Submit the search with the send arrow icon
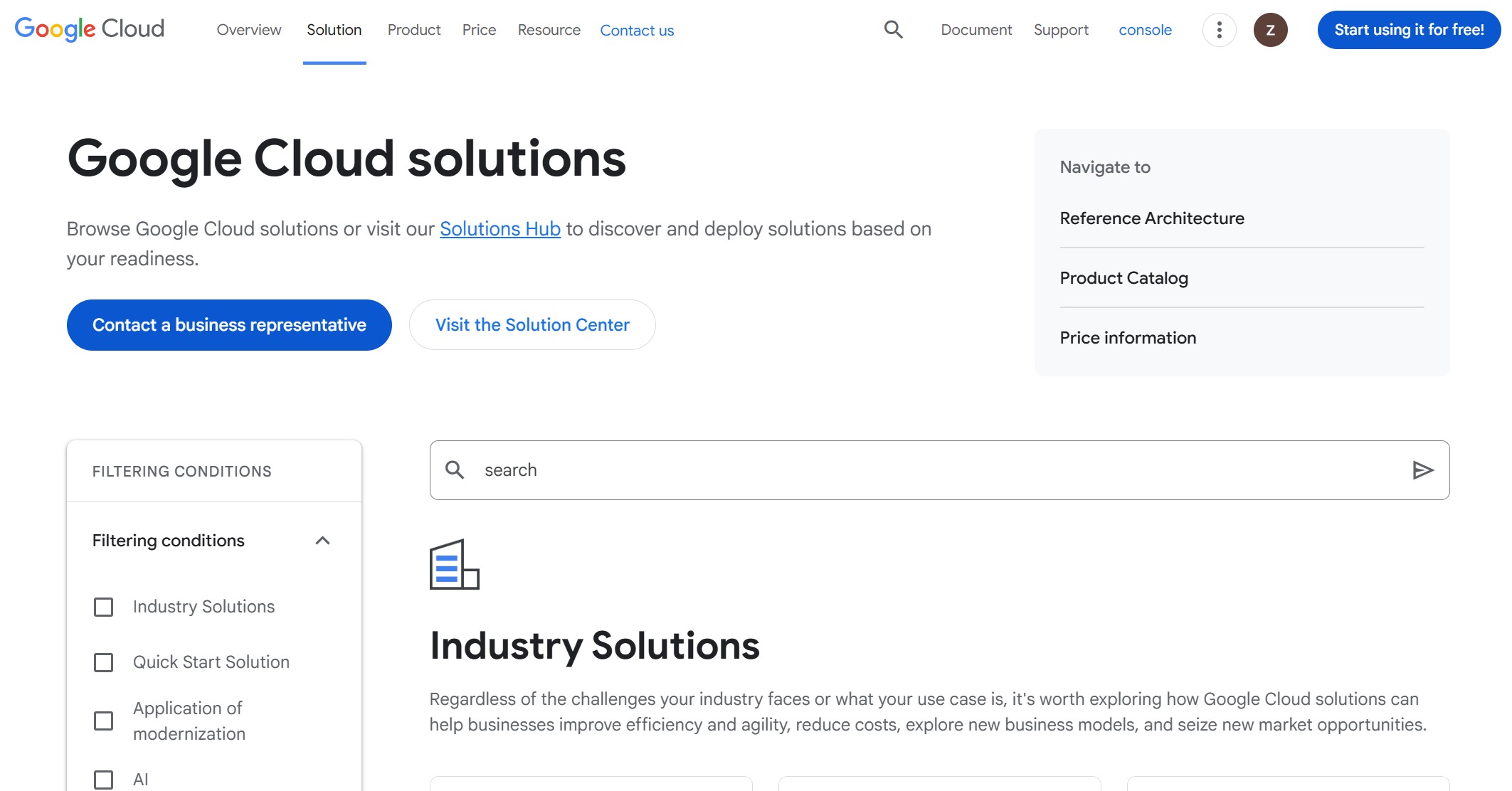Screen dimensions: 1512x791 (1424, 469)
